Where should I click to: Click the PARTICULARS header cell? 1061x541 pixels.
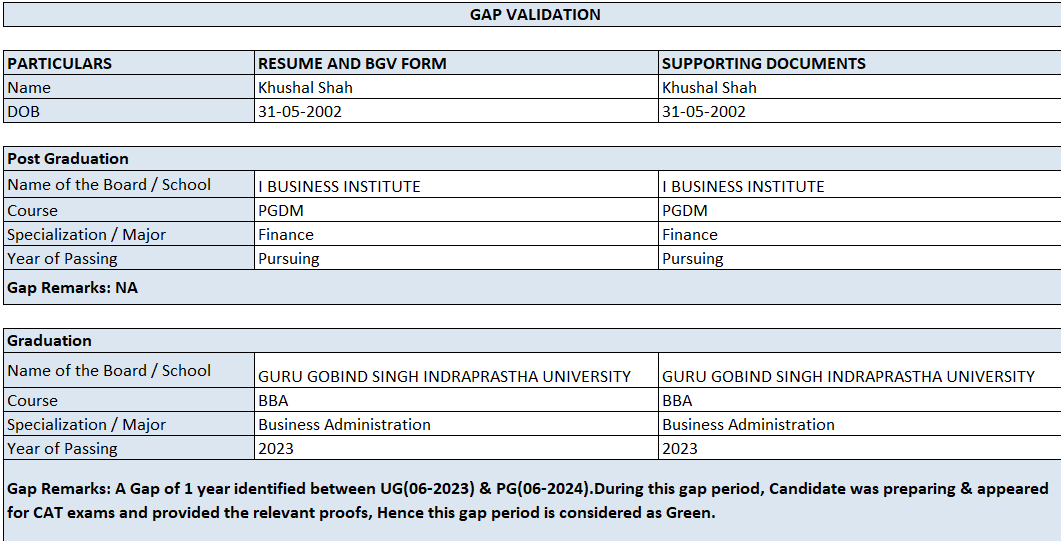(129, 63)
